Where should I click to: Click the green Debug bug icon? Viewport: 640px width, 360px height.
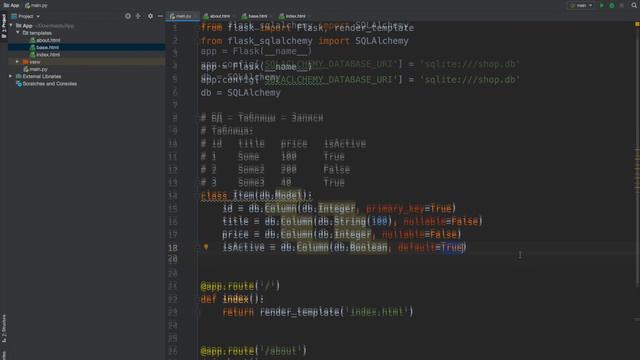coord(611,6)
